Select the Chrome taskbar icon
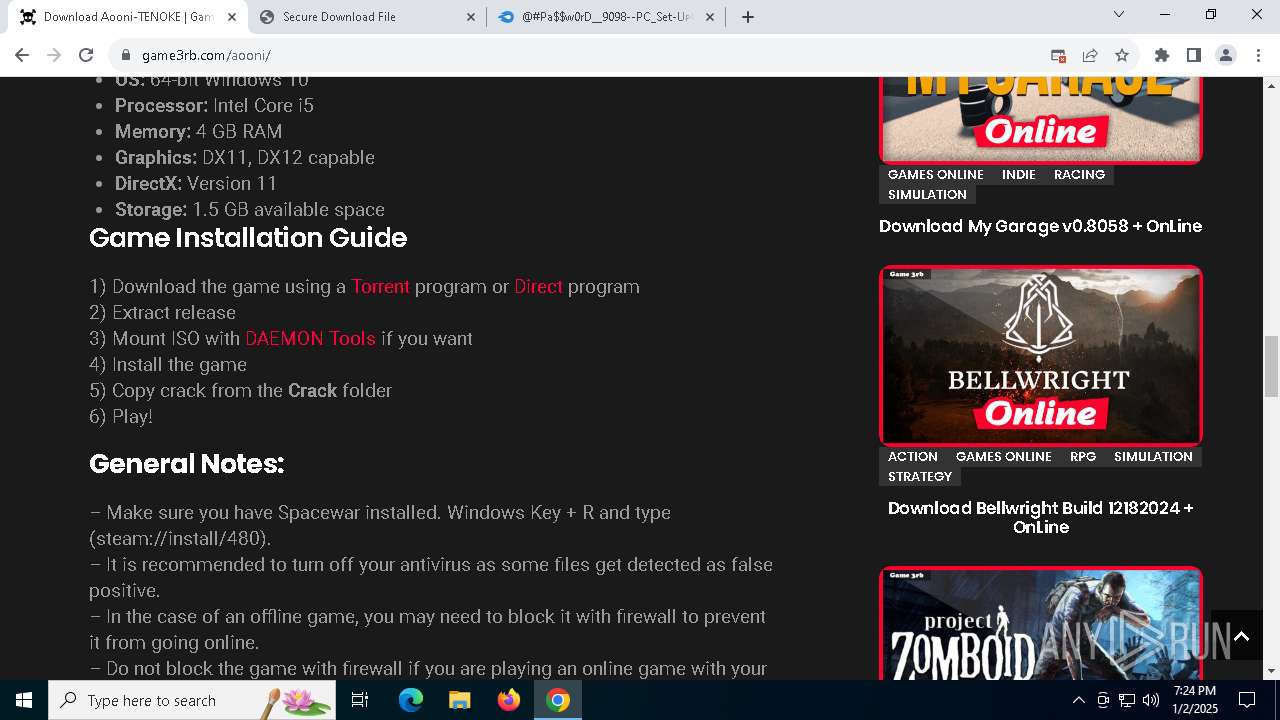 point(558,700)
